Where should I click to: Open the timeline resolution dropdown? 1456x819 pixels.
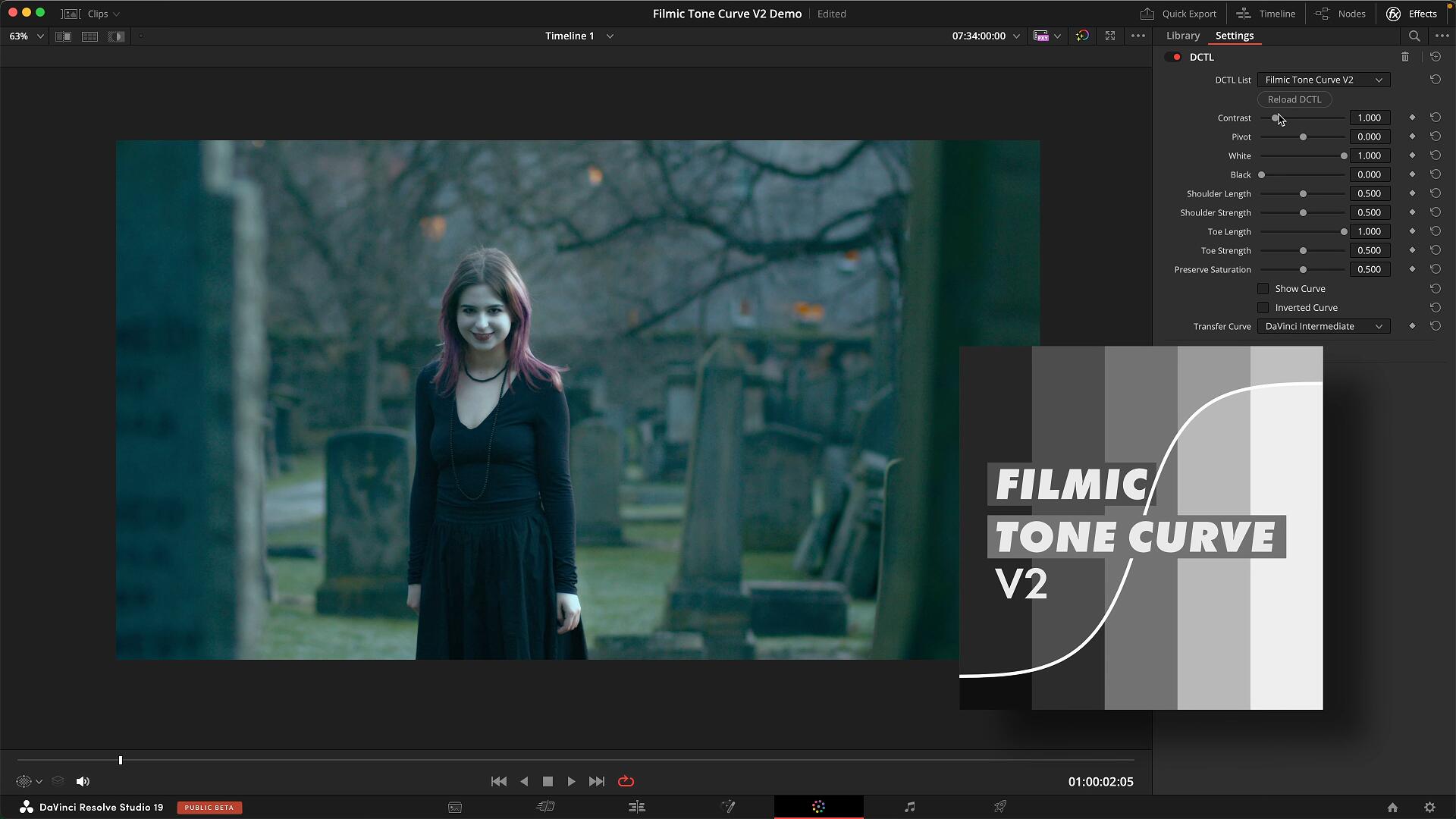coord(1059,36)
